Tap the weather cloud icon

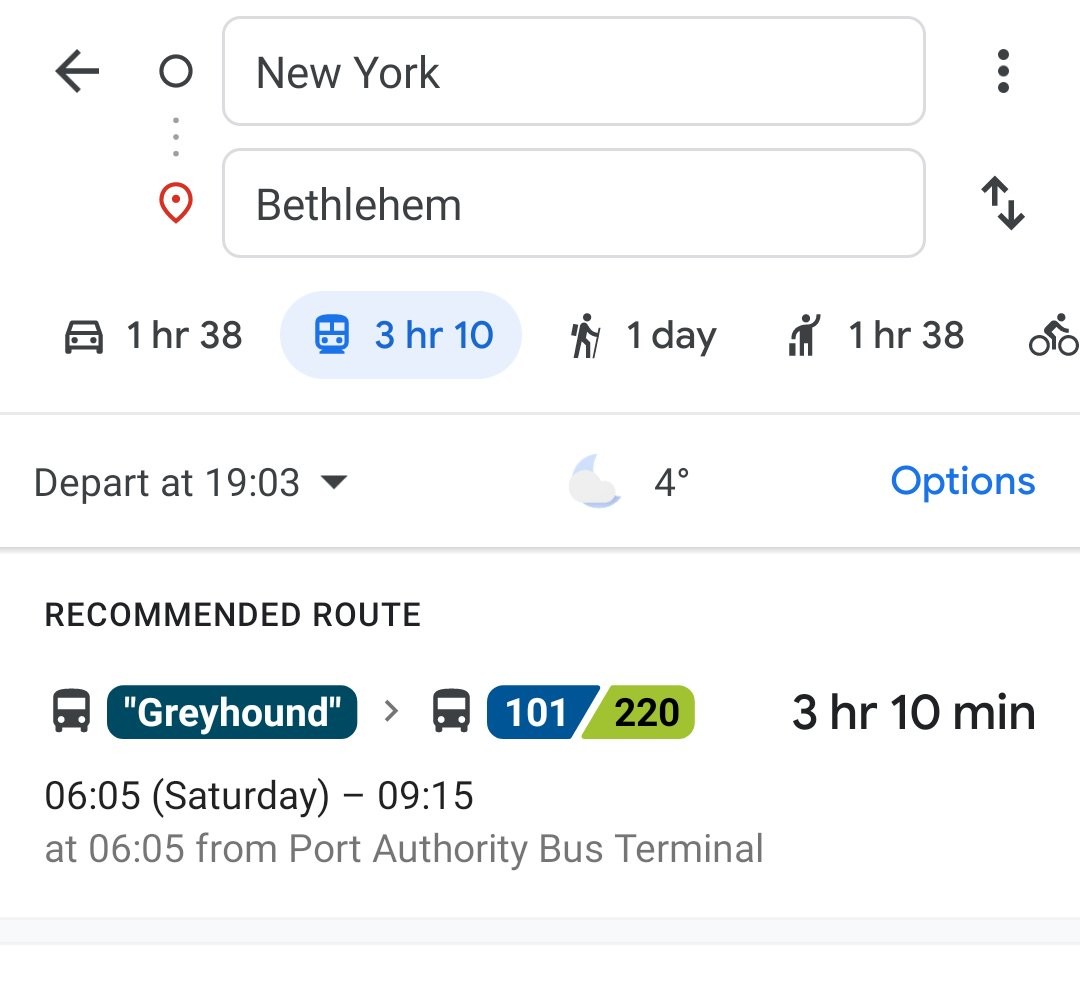click(x=596, y=482)
